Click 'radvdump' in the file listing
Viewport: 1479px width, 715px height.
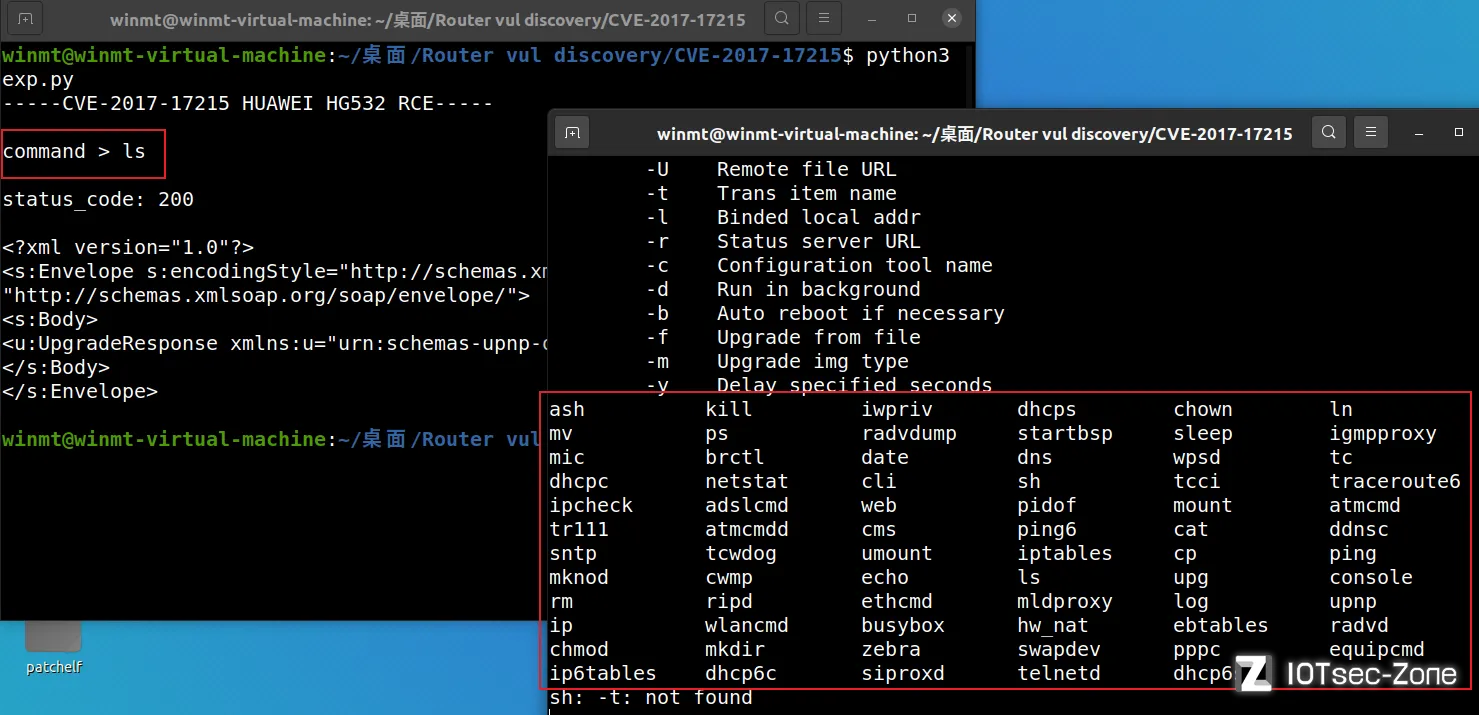tap(909, 434)
